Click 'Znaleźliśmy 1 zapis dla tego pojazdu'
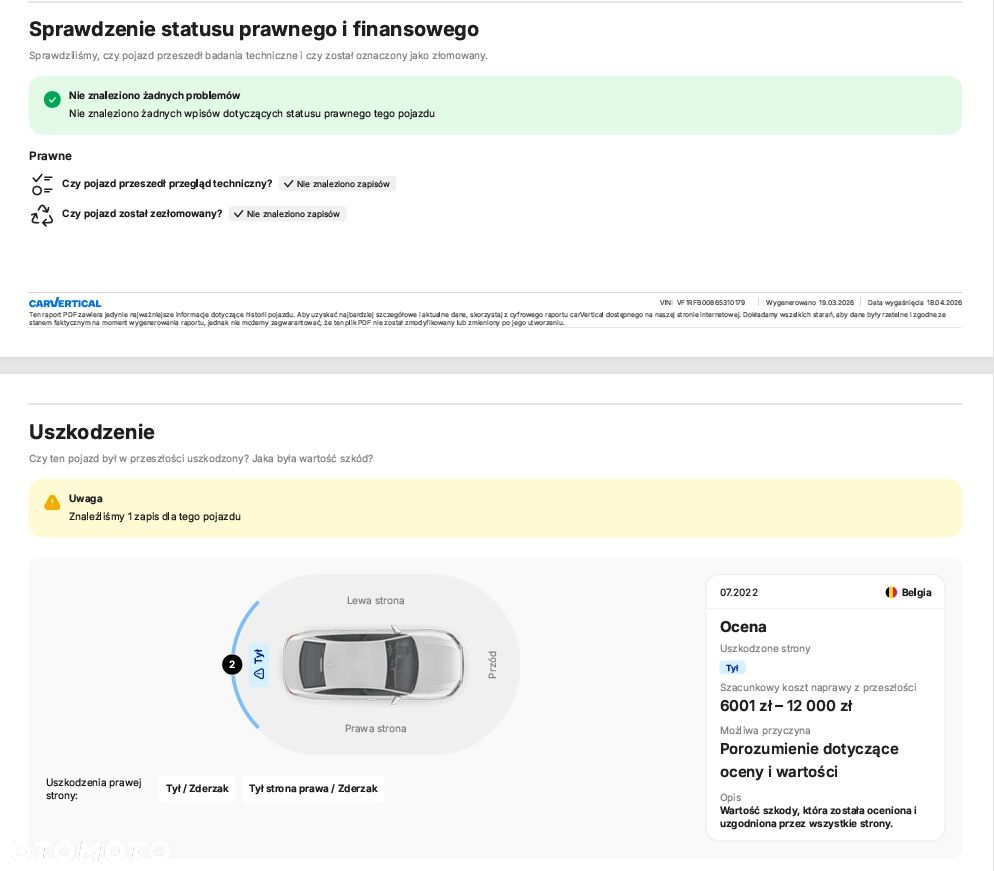 click(x=155, y=516)
